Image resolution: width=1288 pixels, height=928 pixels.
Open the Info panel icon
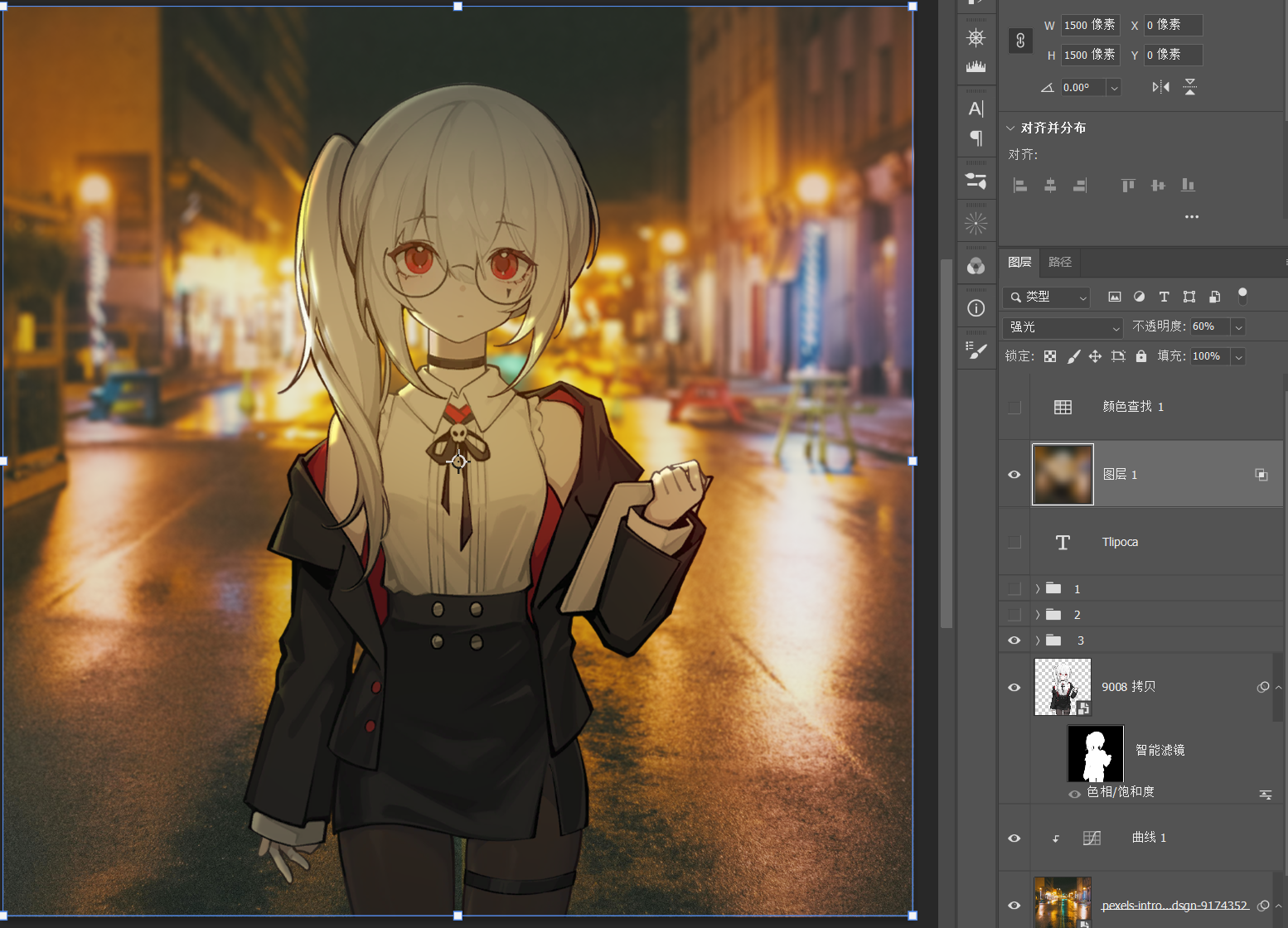pyautogui.click(x=976, y=308)
